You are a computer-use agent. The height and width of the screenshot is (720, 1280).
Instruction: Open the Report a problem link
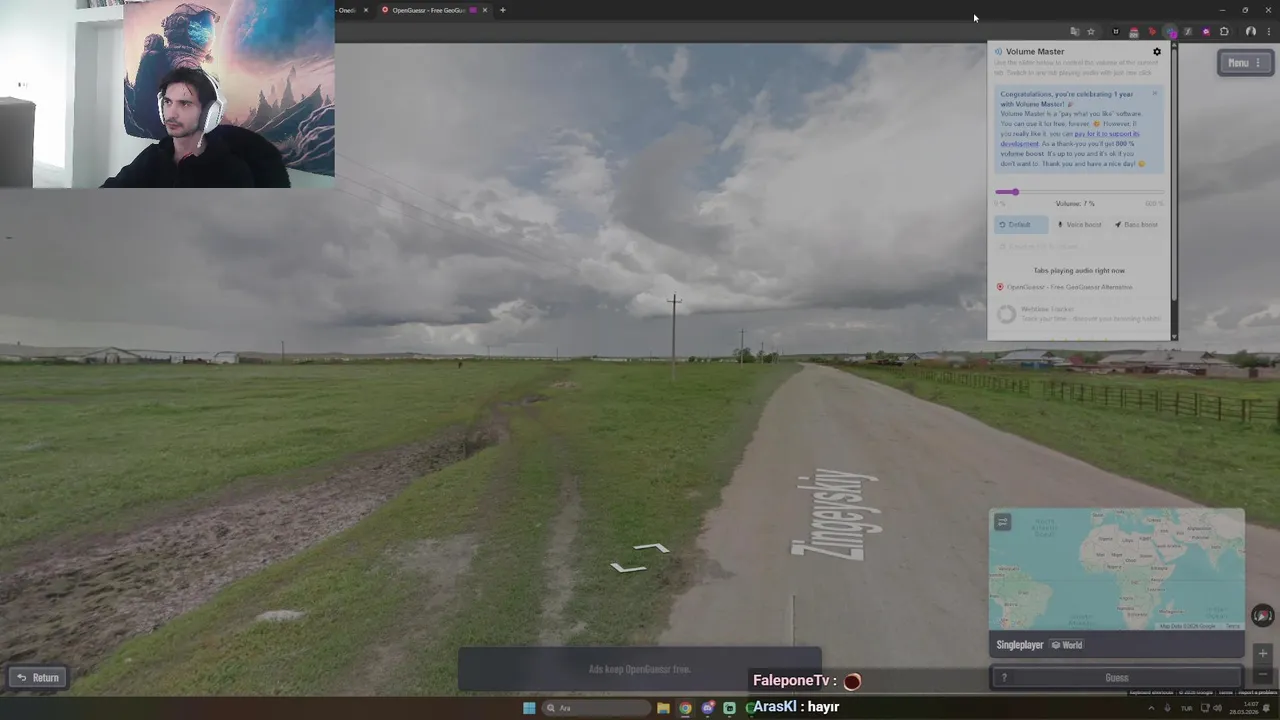point(1257,692)
